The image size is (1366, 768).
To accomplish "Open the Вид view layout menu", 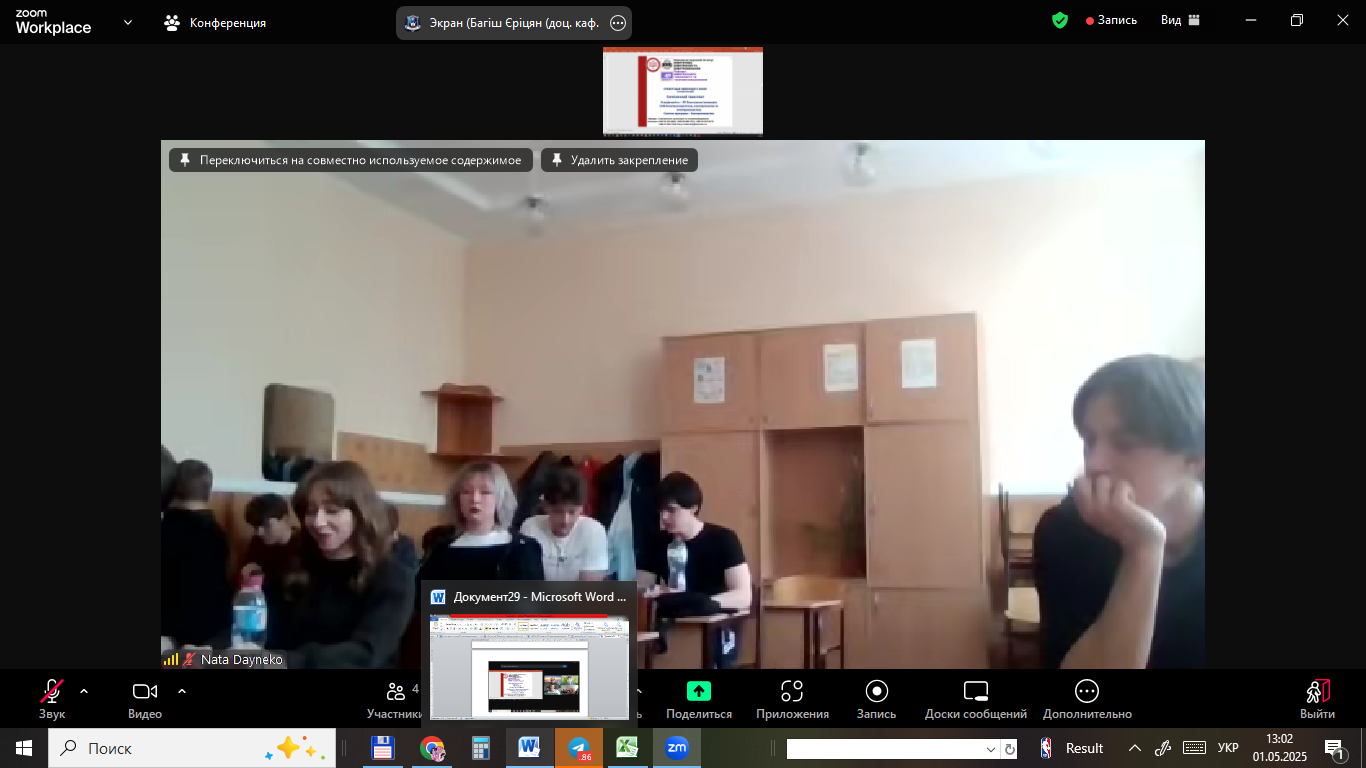I will pos(1180,20).
